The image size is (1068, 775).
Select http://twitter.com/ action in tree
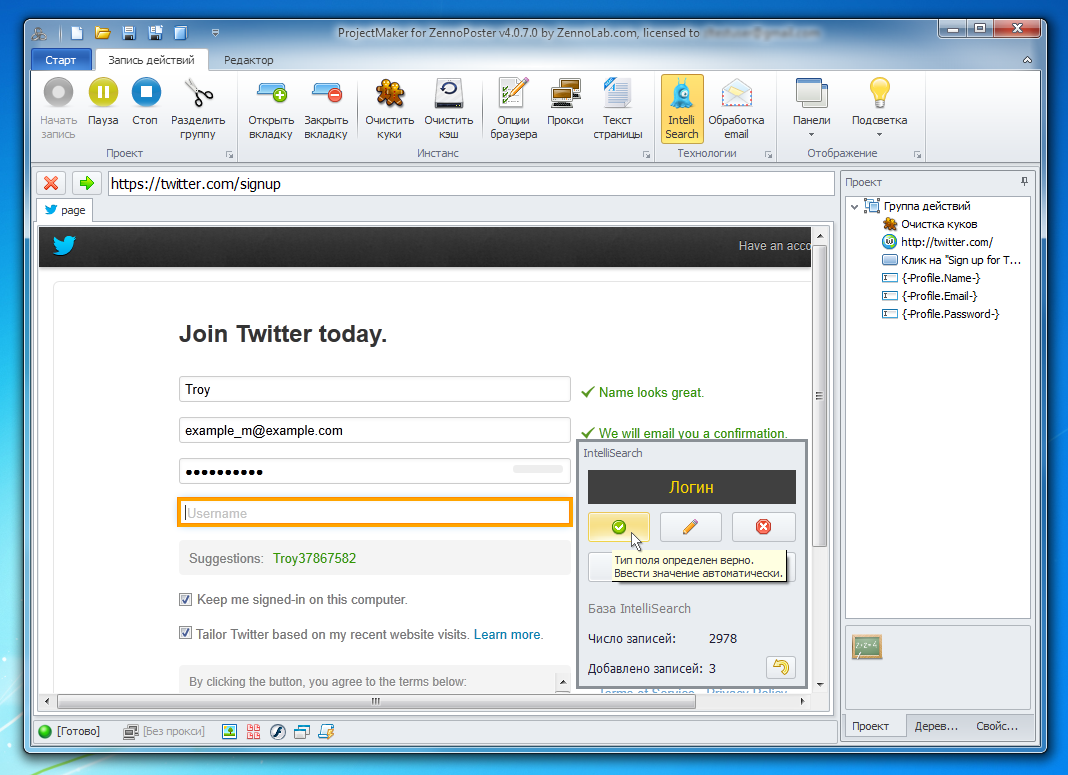coord(937,242)
